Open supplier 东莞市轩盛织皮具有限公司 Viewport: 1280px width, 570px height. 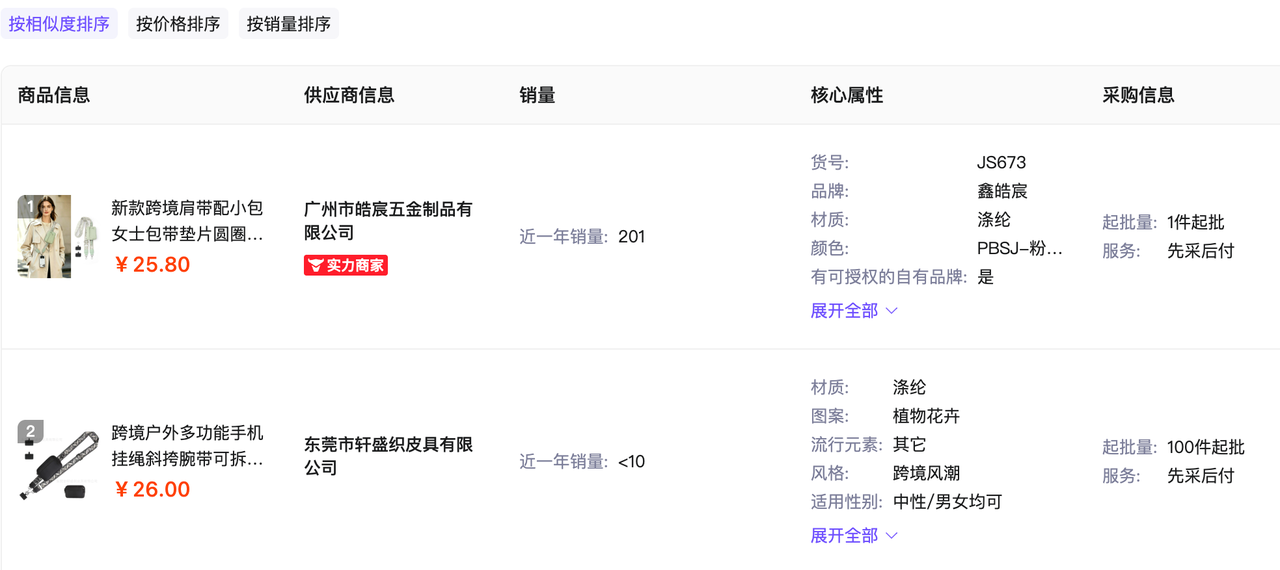click(388, 456)
